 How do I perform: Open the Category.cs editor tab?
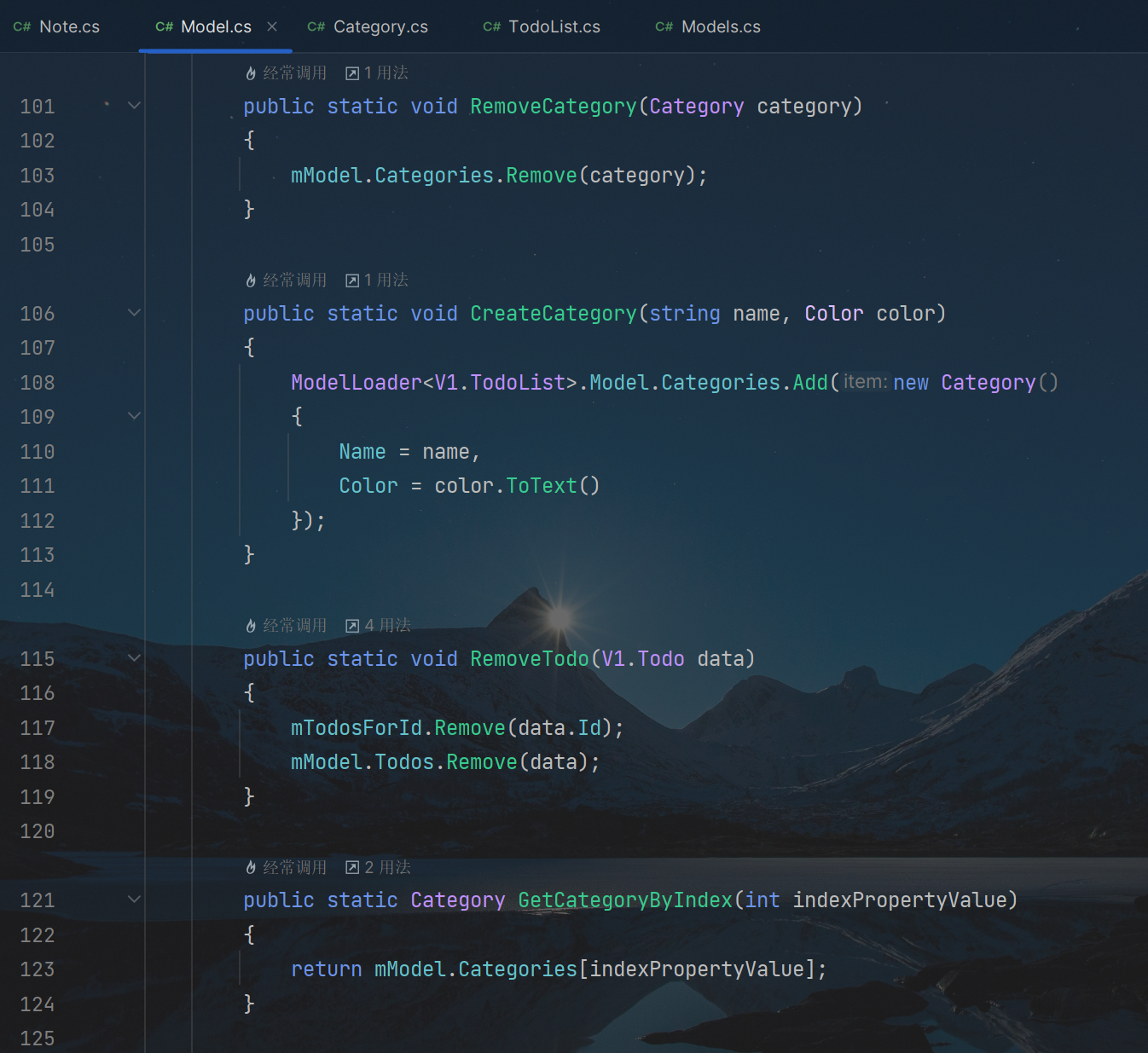(368, 26)
